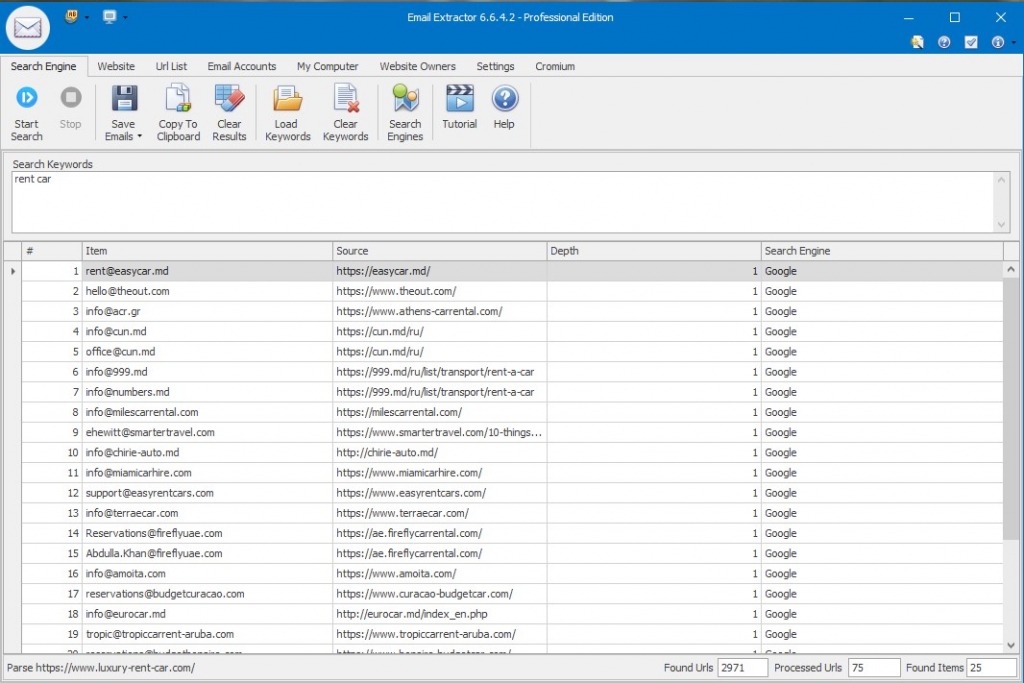Open Search Engines selector
Image resolution: width=1024 pixels, height=683 pixels.
click(x=405, y=113)
